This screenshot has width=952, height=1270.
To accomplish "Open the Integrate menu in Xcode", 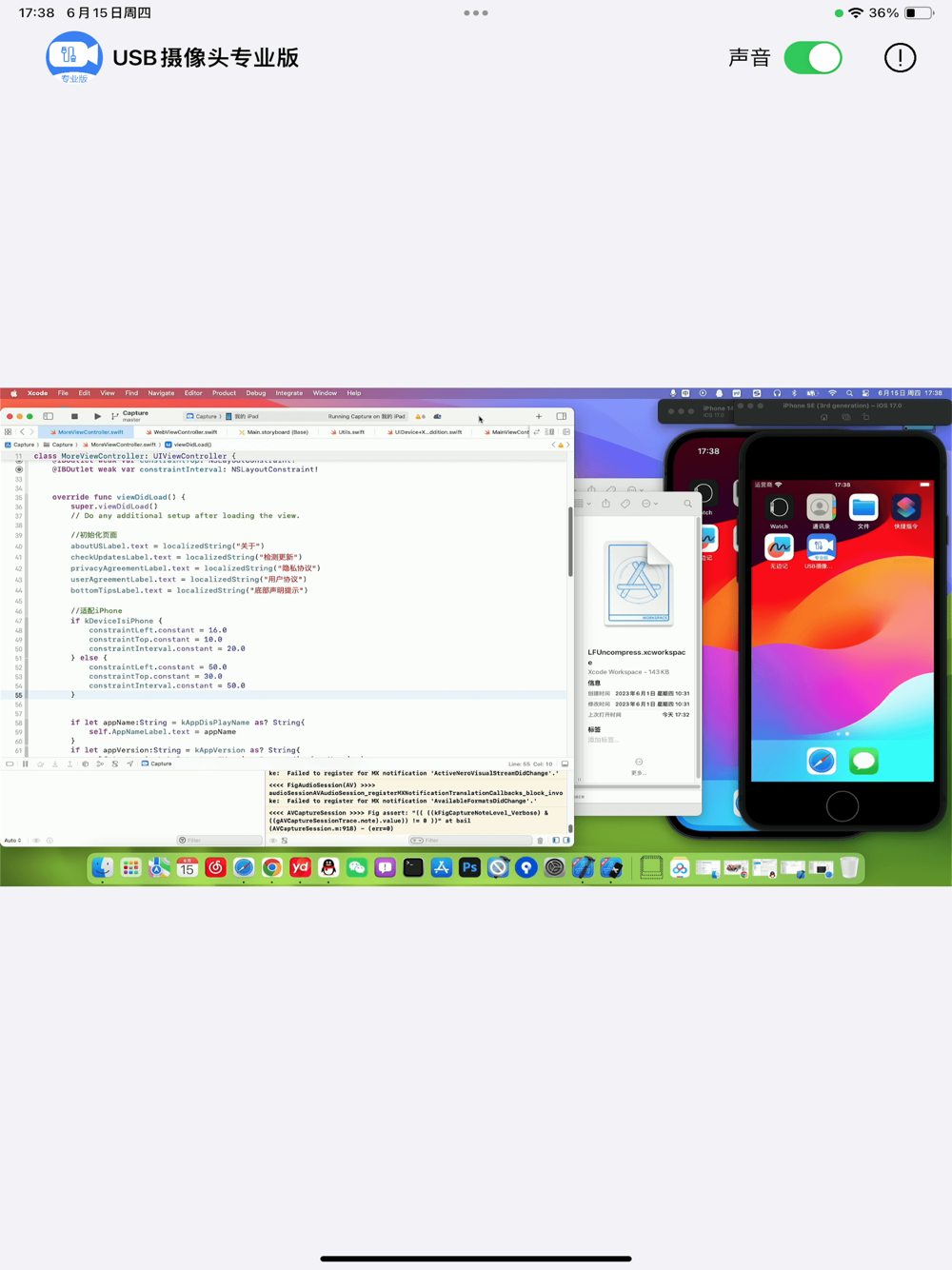I will (289, 393).
